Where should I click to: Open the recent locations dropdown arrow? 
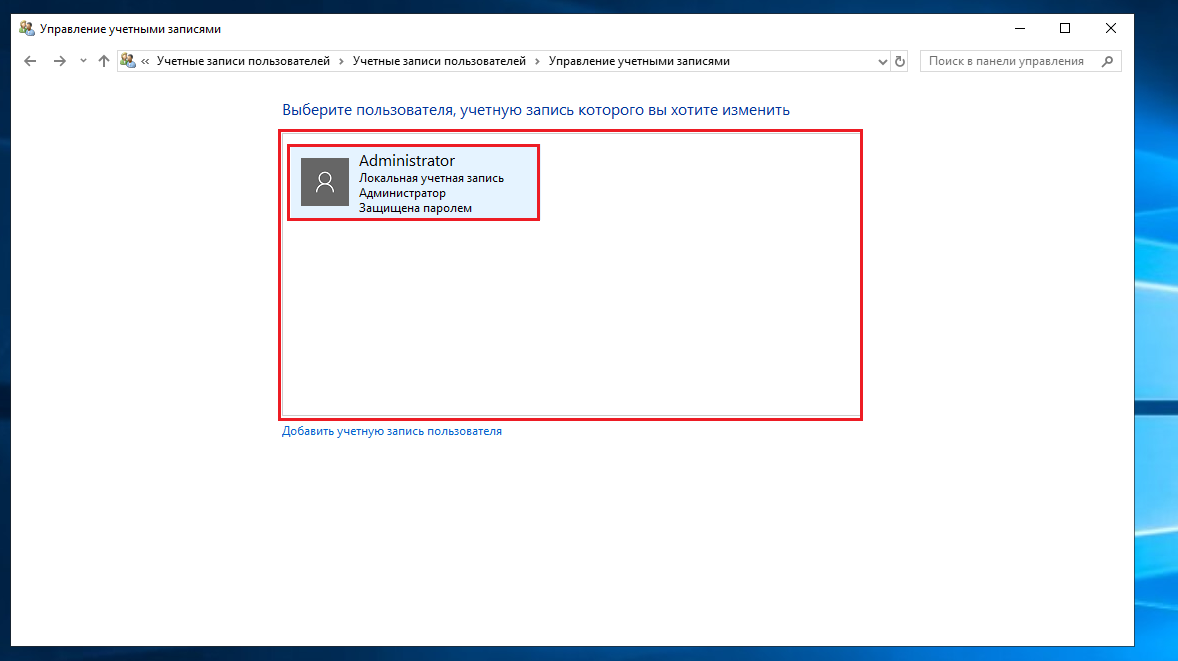pyautogui.click(x=83, y=61)
